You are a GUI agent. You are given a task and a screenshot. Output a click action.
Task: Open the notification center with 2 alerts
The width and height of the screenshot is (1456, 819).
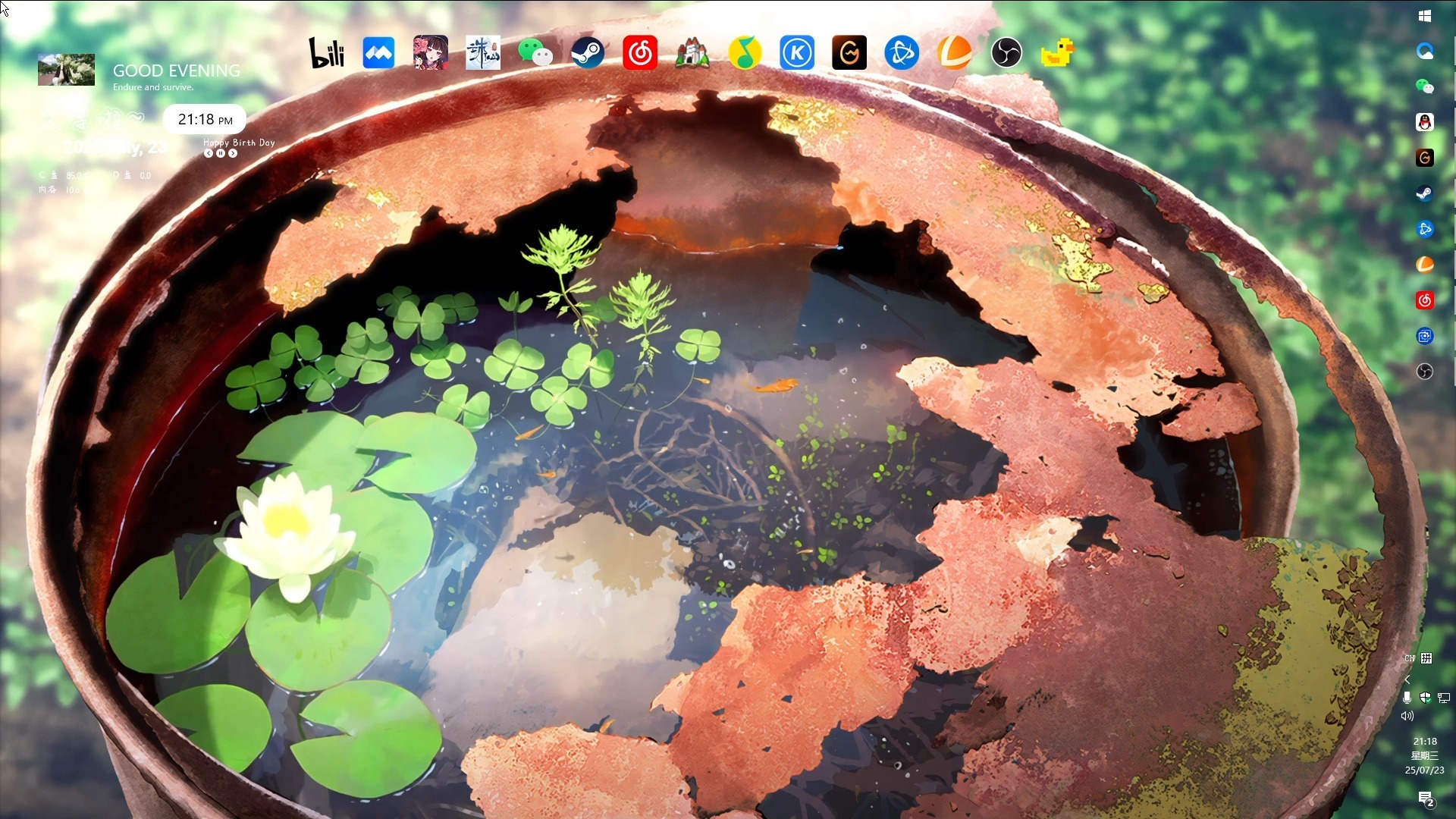(1426, 799)
